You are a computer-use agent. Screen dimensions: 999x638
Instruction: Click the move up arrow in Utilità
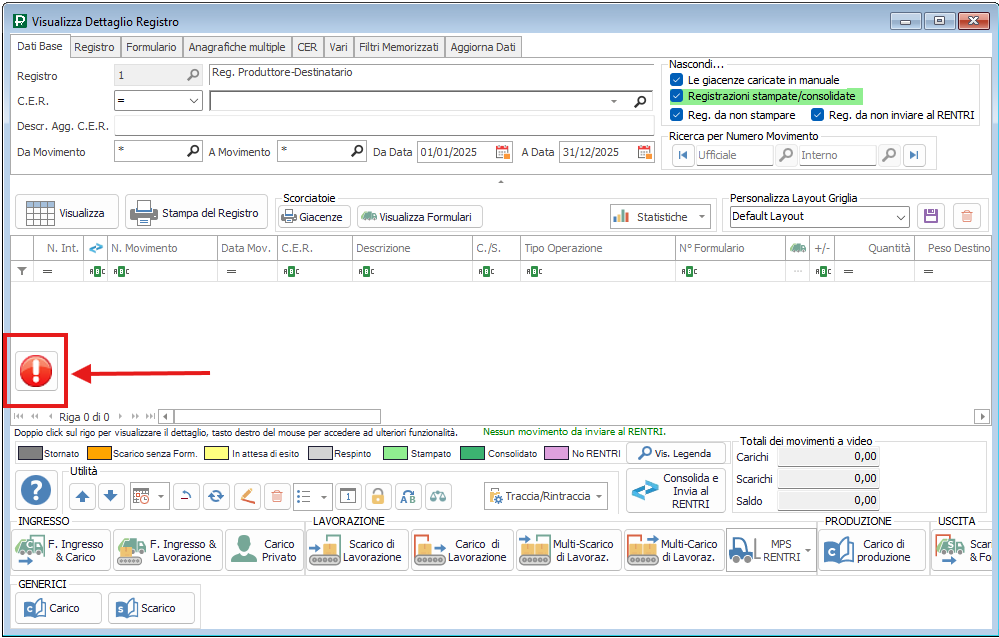tap(83, 495)
